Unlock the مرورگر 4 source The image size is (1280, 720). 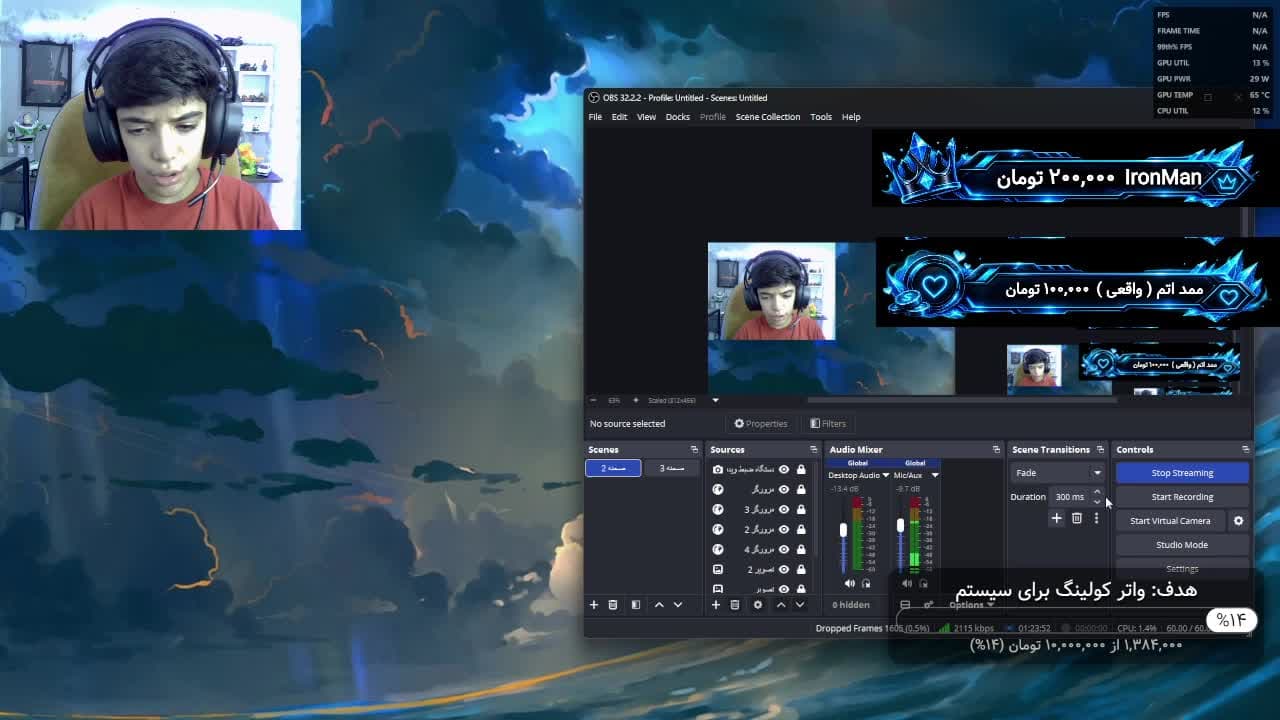coord(801,549)
